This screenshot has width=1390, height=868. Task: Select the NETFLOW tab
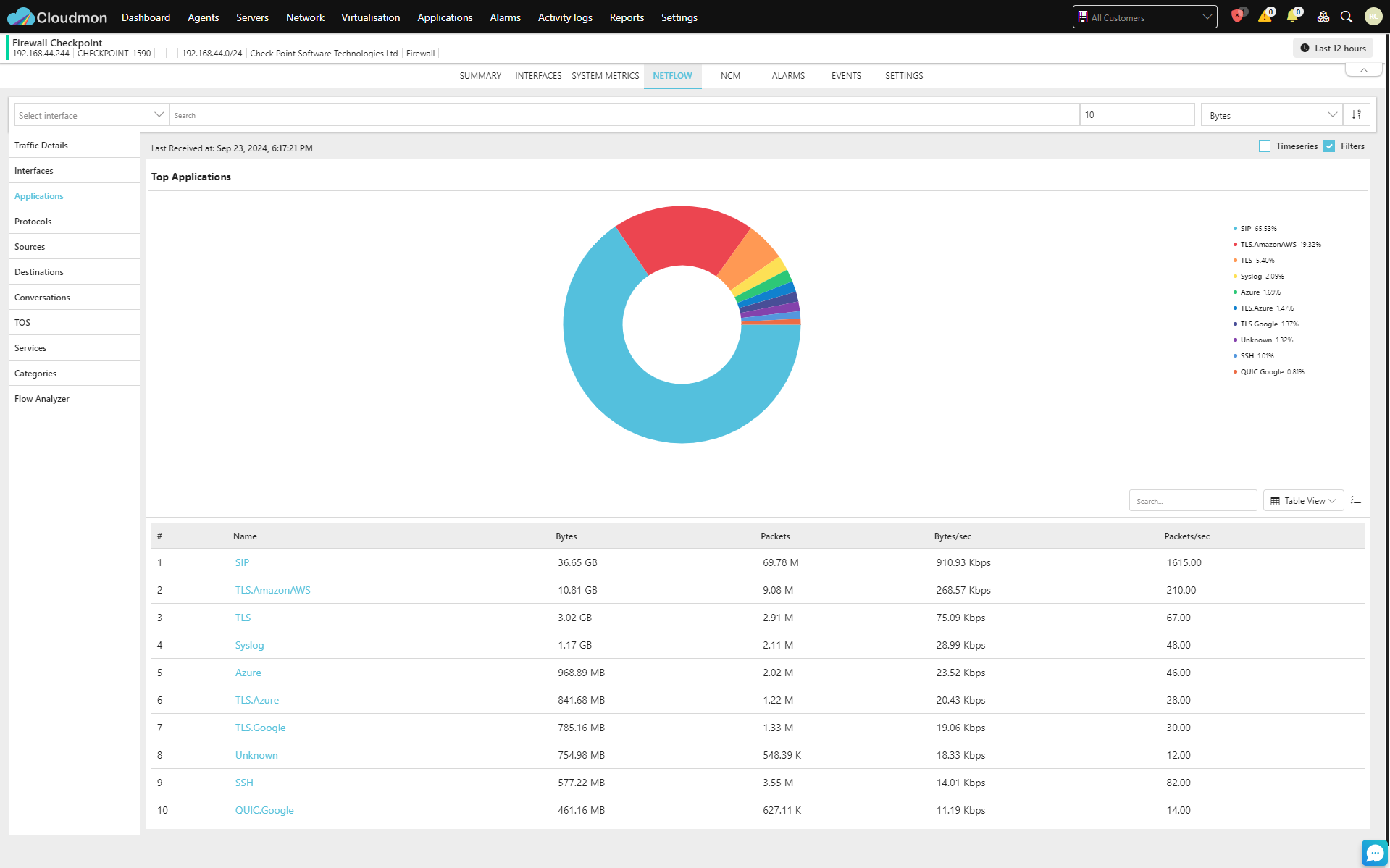point(672,75)
